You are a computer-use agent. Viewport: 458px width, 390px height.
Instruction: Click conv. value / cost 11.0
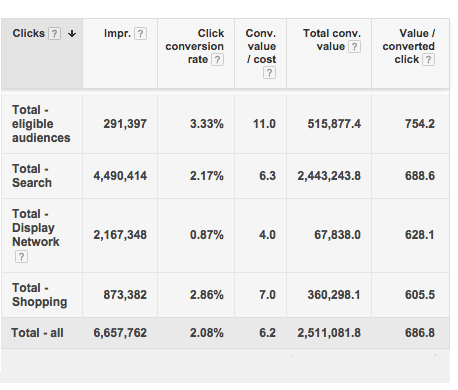(x=264, y=124)
